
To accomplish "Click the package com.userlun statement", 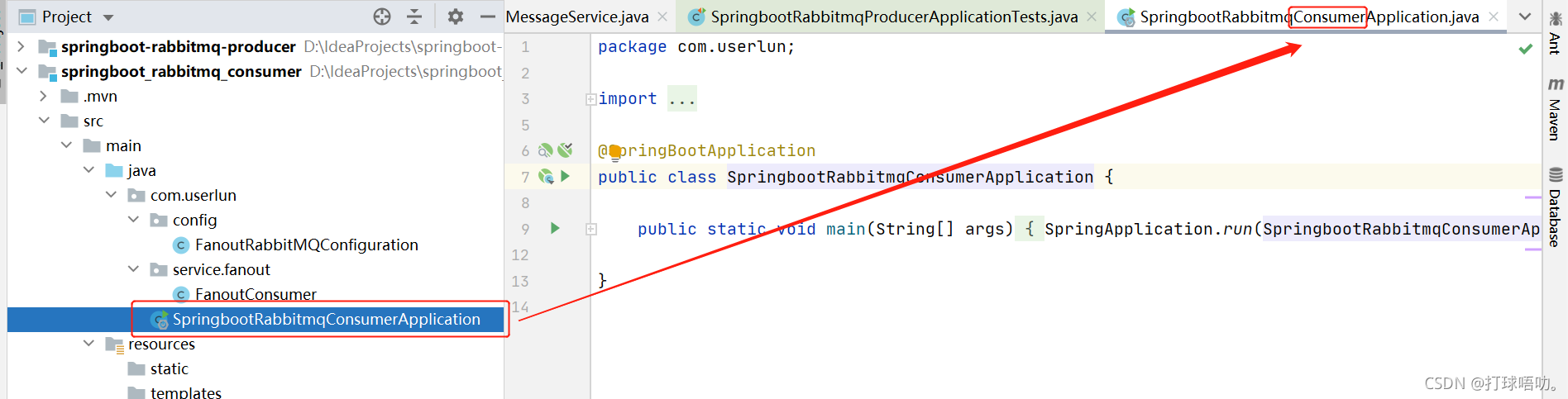I will tap(696, 47).
